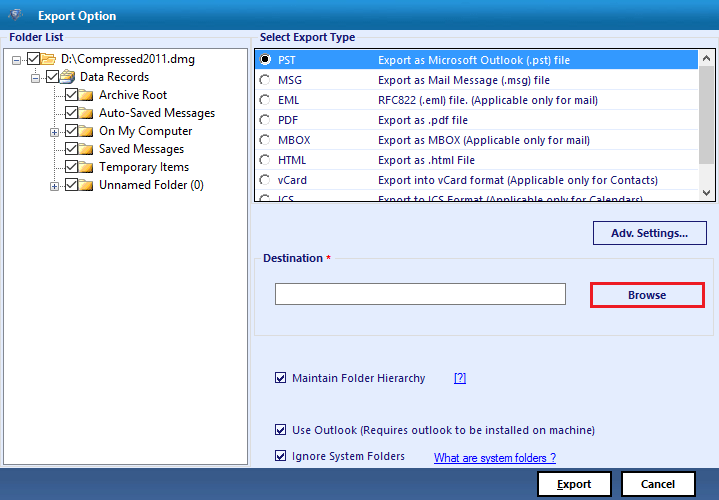Click the Data Records stacked folders icon
Screen dimensions: 719x500
[67, 77]
